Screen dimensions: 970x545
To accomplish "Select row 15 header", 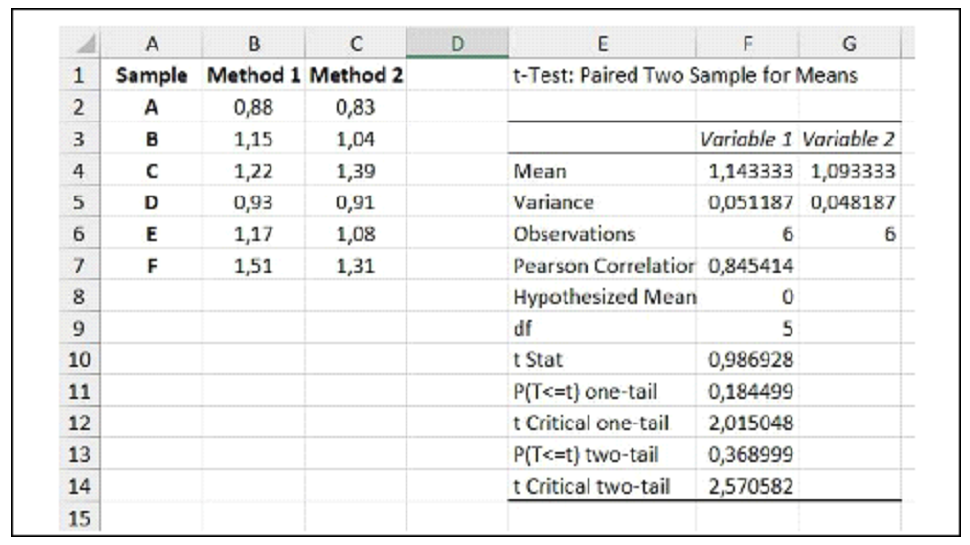I will [83, 519].
